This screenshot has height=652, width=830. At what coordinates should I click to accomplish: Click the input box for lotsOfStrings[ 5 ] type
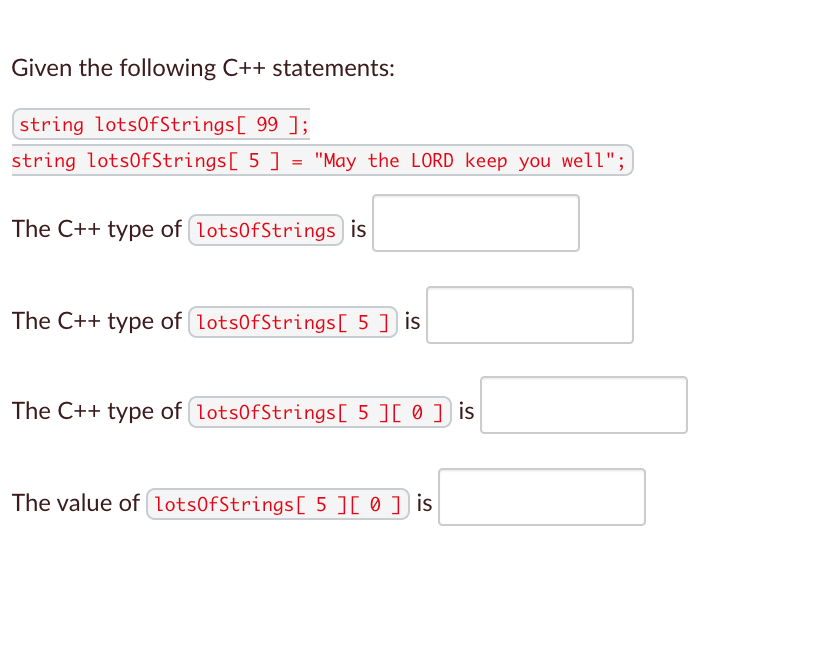pos(529,315)
